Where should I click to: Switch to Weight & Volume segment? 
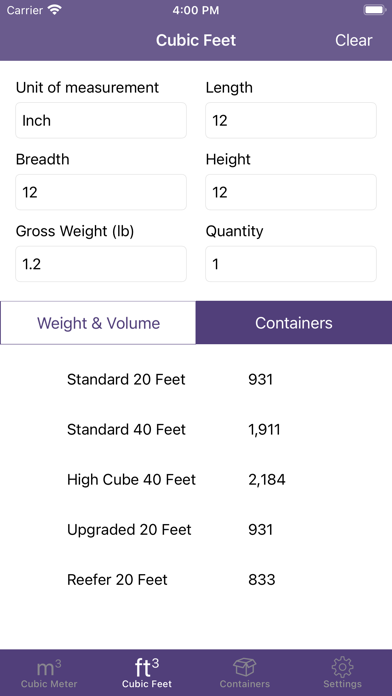point(98,323)
